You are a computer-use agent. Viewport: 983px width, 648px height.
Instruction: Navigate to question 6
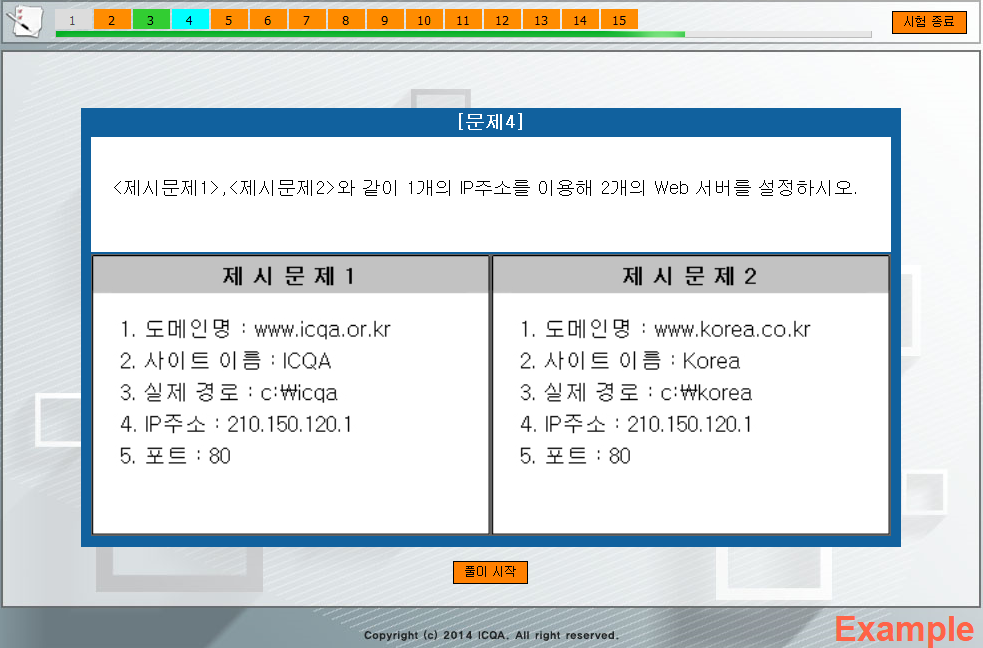tap(267, 19)
